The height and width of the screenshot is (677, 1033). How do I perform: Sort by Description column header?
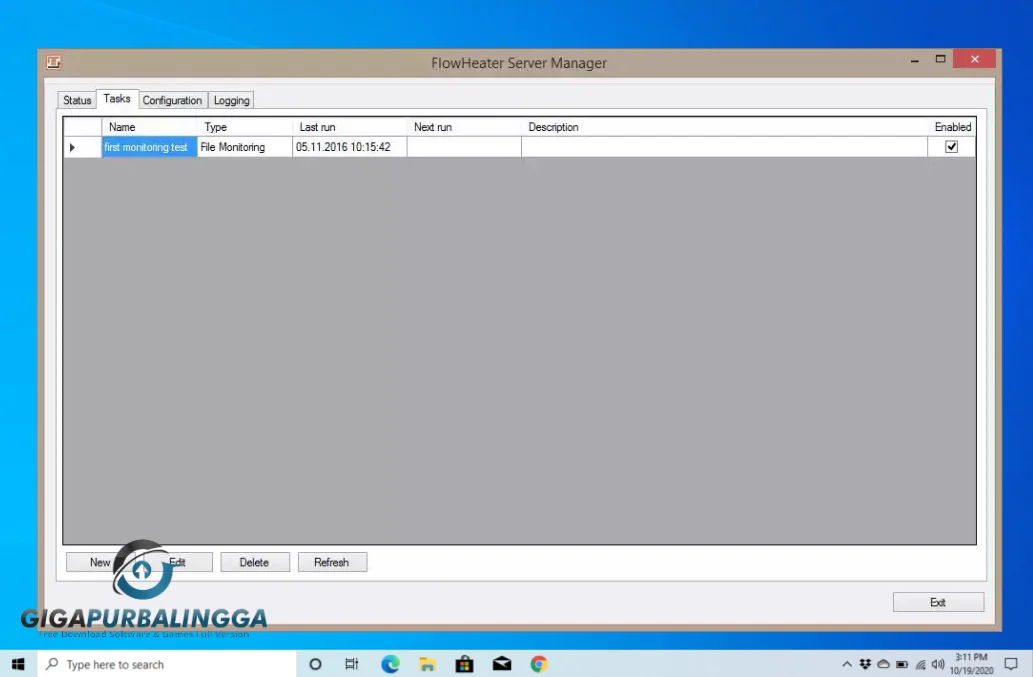click(x=724, y=127)
